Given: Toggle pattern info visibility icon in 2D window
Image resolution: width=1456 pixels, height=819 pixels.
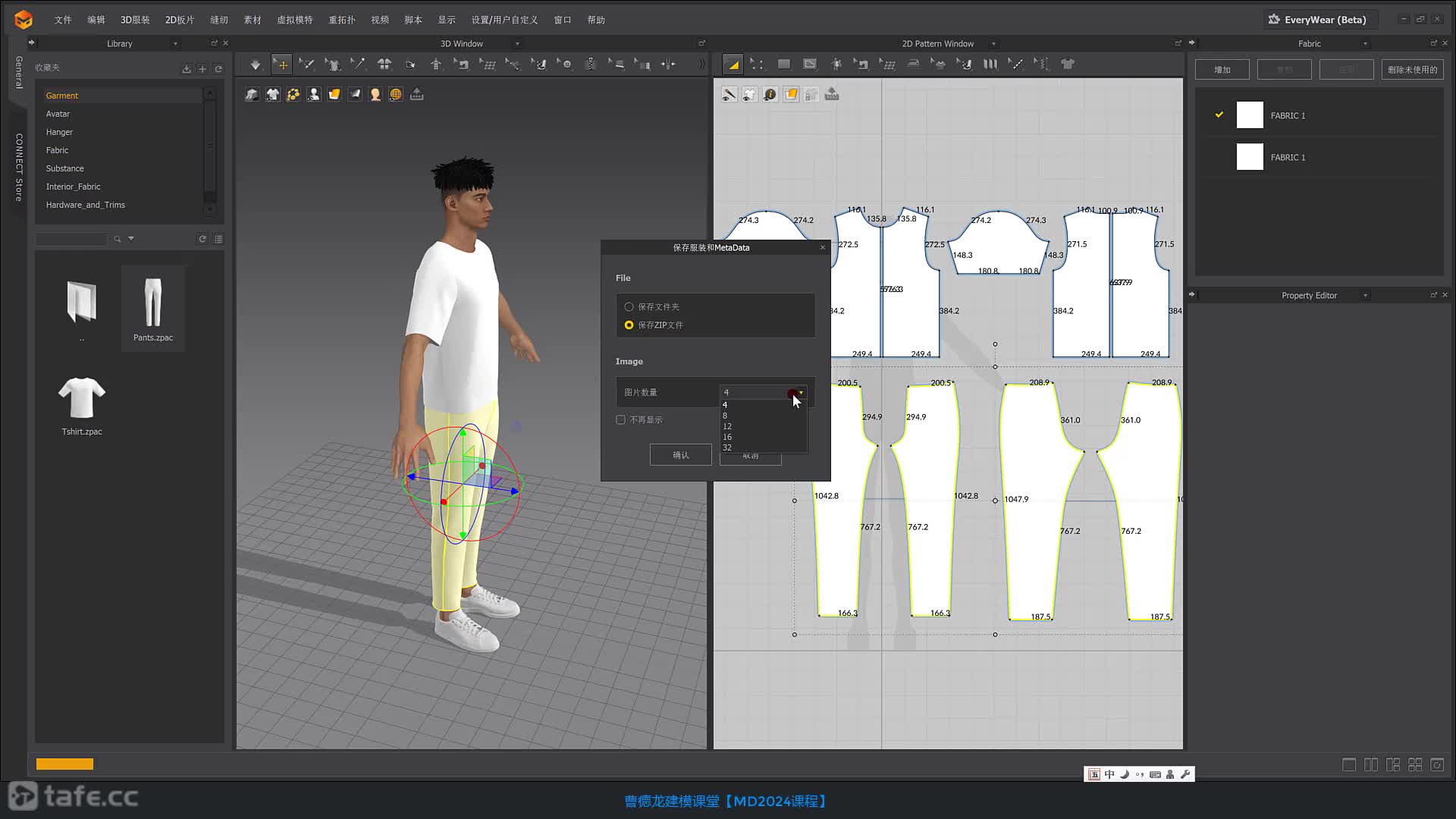Looking at the screenshot, I should coord(770,95).
